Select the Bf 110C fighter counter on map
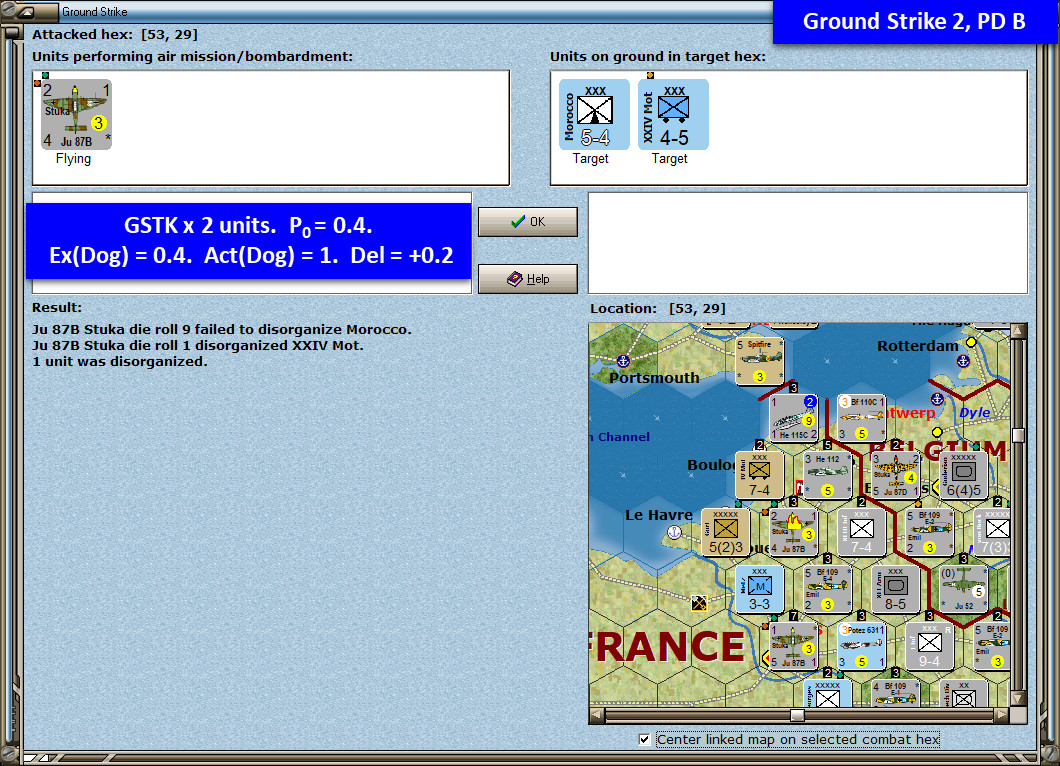The image size is (1060, 766). pyautogui.click(x=860, y=417)
